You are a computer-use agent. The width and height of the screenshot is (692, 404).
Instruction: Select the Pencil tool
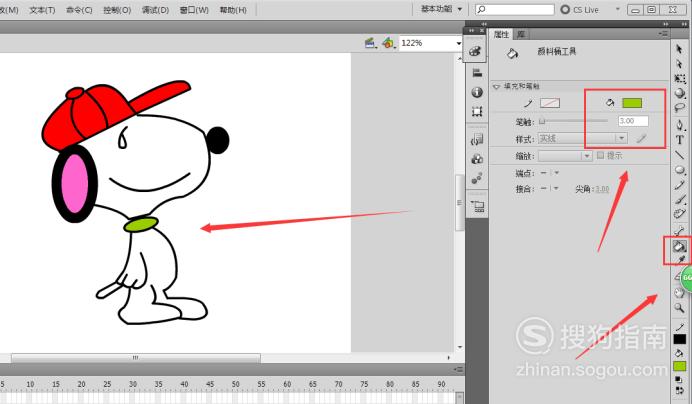coord(680,185)
